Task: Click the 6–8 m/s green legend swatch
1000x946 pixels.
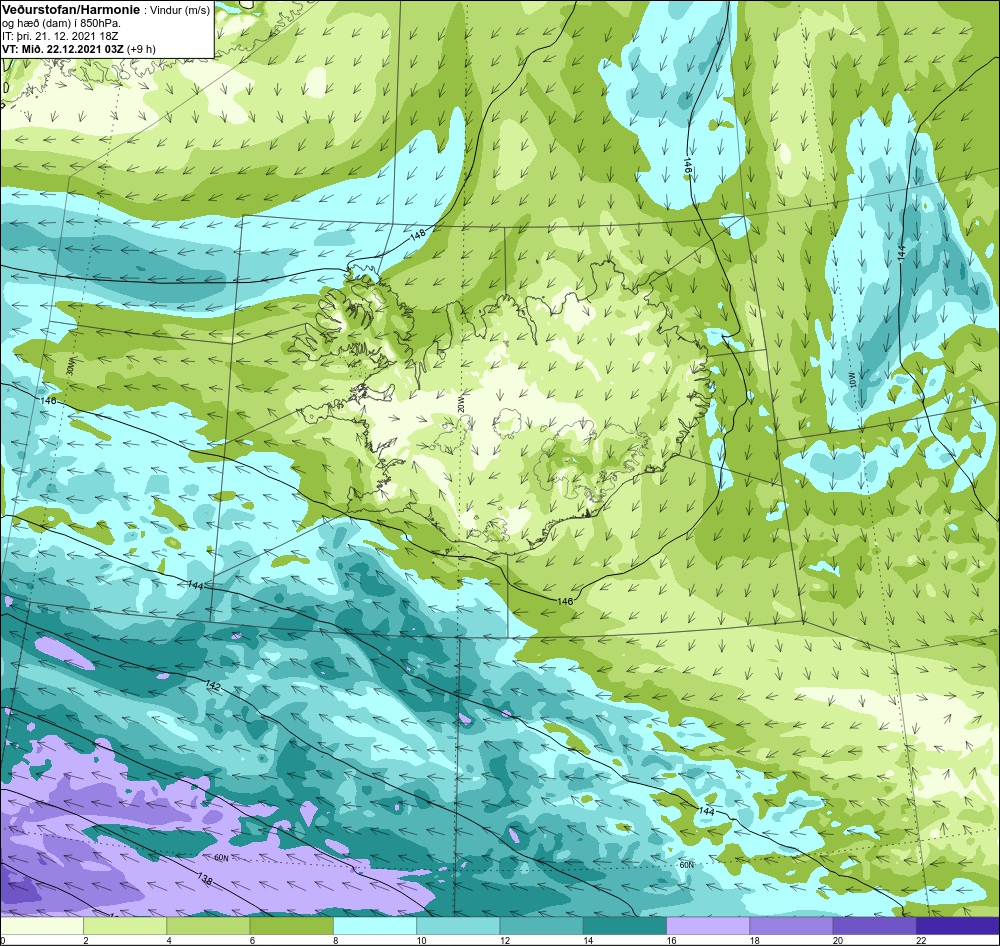Action: click(291, 925)
